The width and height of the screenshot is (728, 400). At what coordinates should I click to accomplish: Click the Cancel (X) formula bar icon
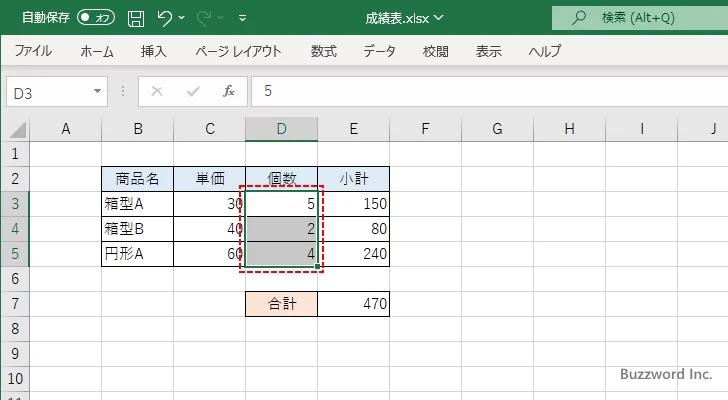coord(157,91)
